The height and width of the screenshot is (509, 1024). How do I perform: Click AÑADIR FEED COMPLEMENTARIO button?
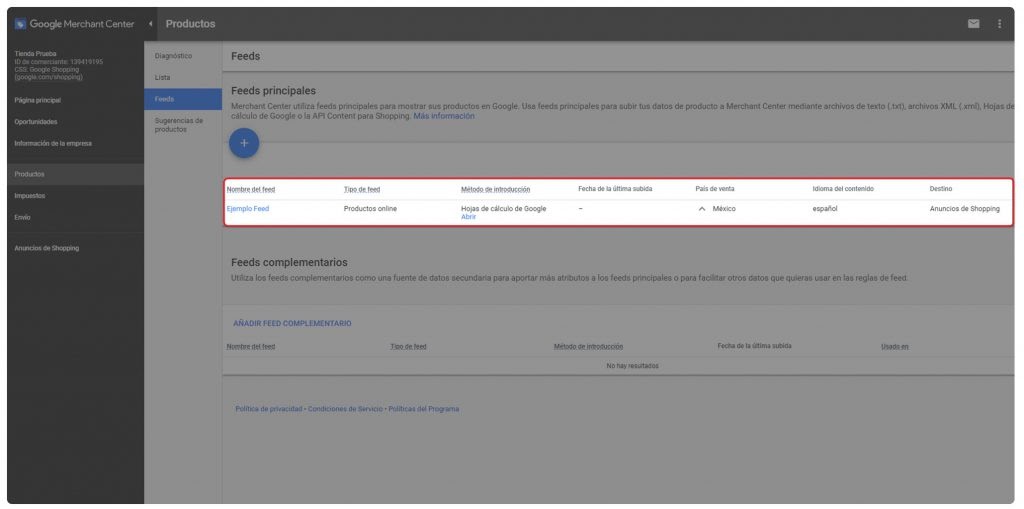click(x=293, y=323)
